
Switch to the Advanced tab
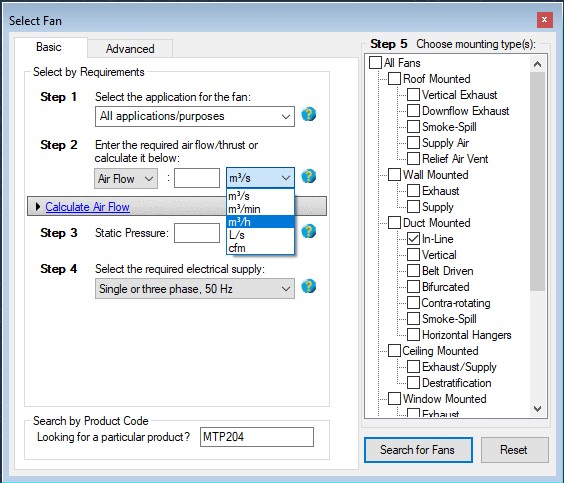[130, 49]
